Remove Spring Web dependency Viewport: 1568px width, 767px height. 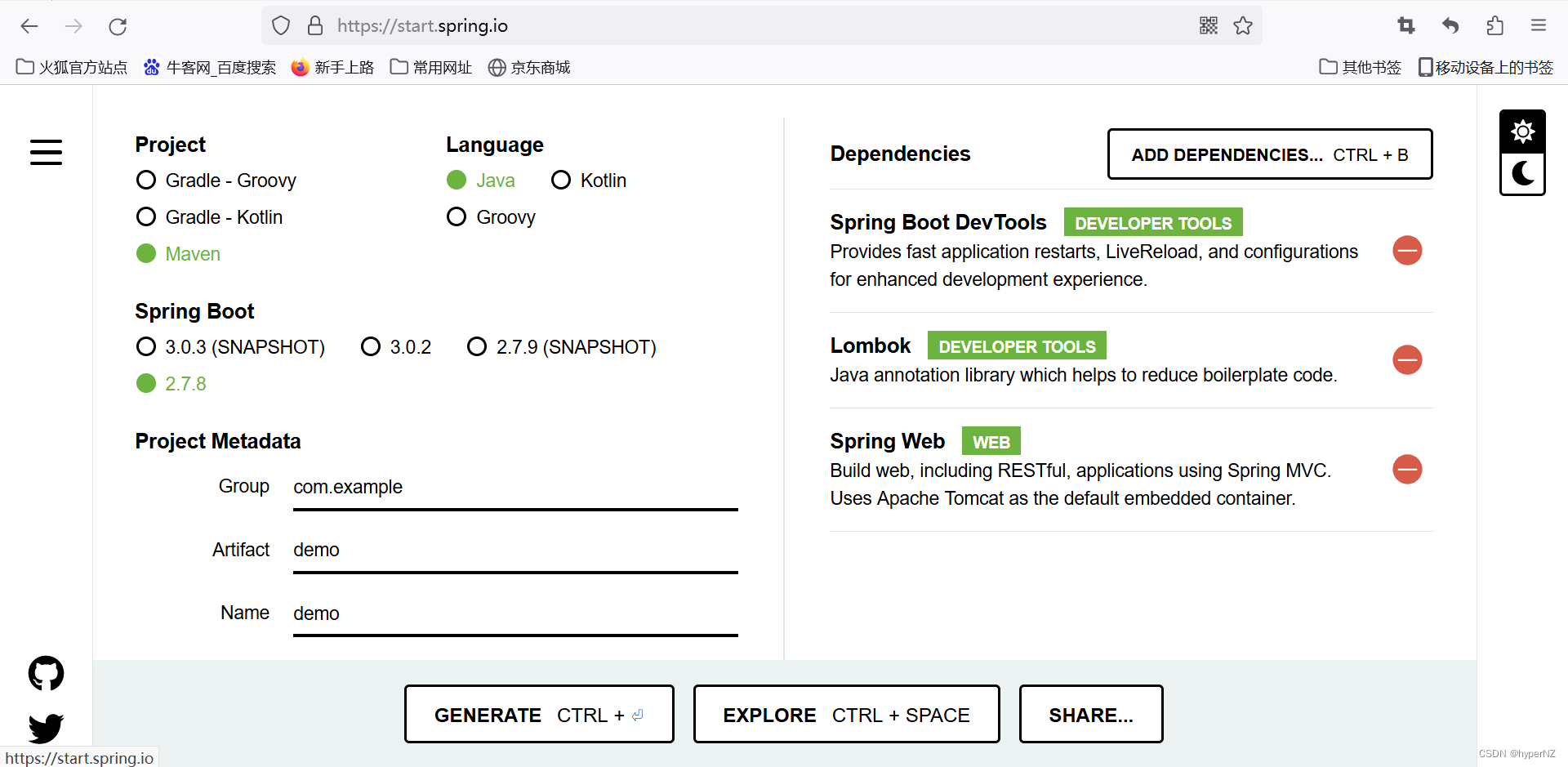(x=1407, y=469)
